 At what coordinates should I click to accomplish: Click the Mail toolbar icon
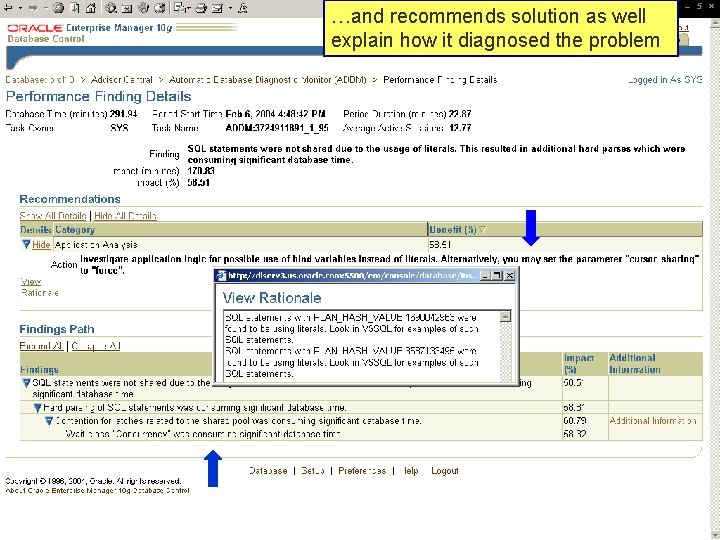pyautogui.click(x=182, y=8)
